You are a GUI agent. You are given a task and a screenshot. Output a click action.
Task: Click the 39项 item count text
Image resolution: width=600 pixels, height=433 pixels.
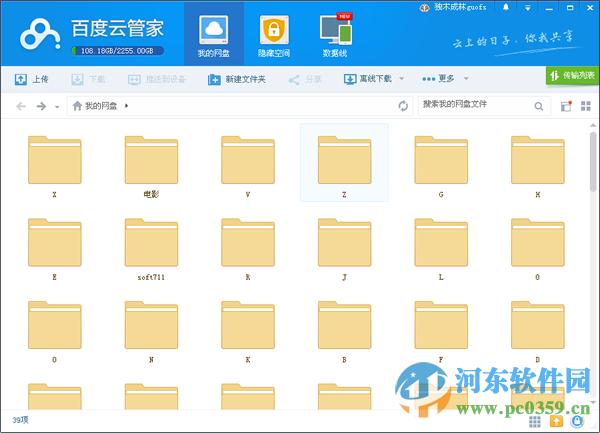pos(20,420)
